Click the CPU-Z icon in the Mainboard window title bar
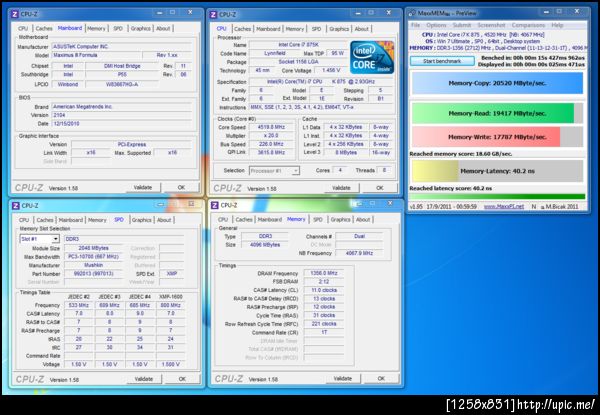The image size is (600, 415). pos(15,14)
